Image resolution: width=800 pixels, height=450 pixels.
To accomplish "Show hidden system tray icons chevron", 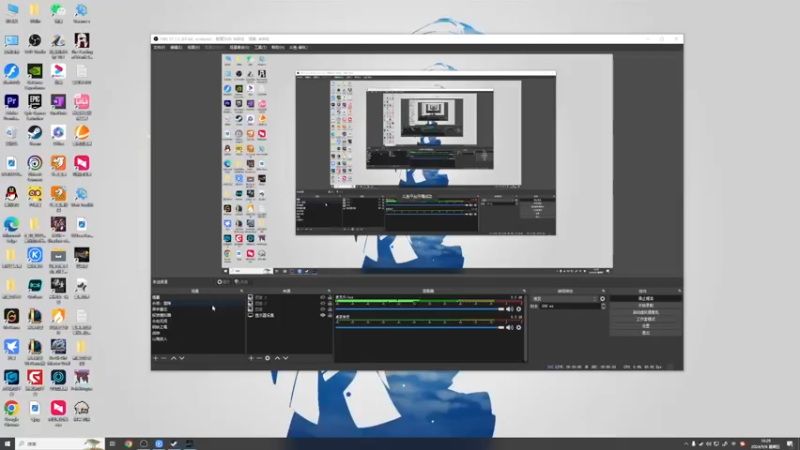I will 686,444.
